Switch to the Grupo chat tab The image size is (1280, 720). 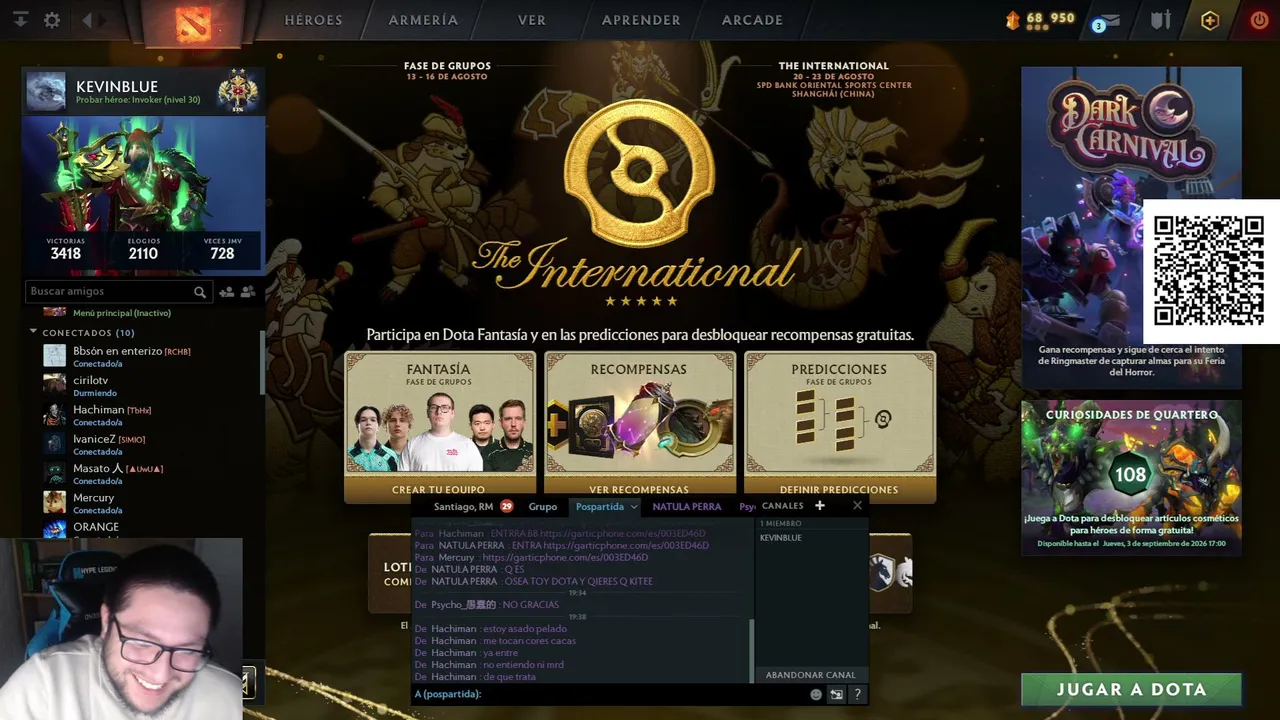tap(543, 507)
